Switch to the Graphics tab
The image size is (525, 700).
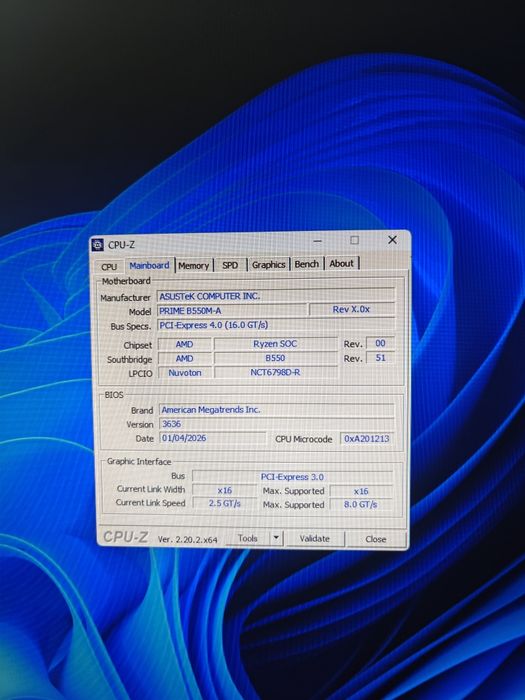point(268,265)
